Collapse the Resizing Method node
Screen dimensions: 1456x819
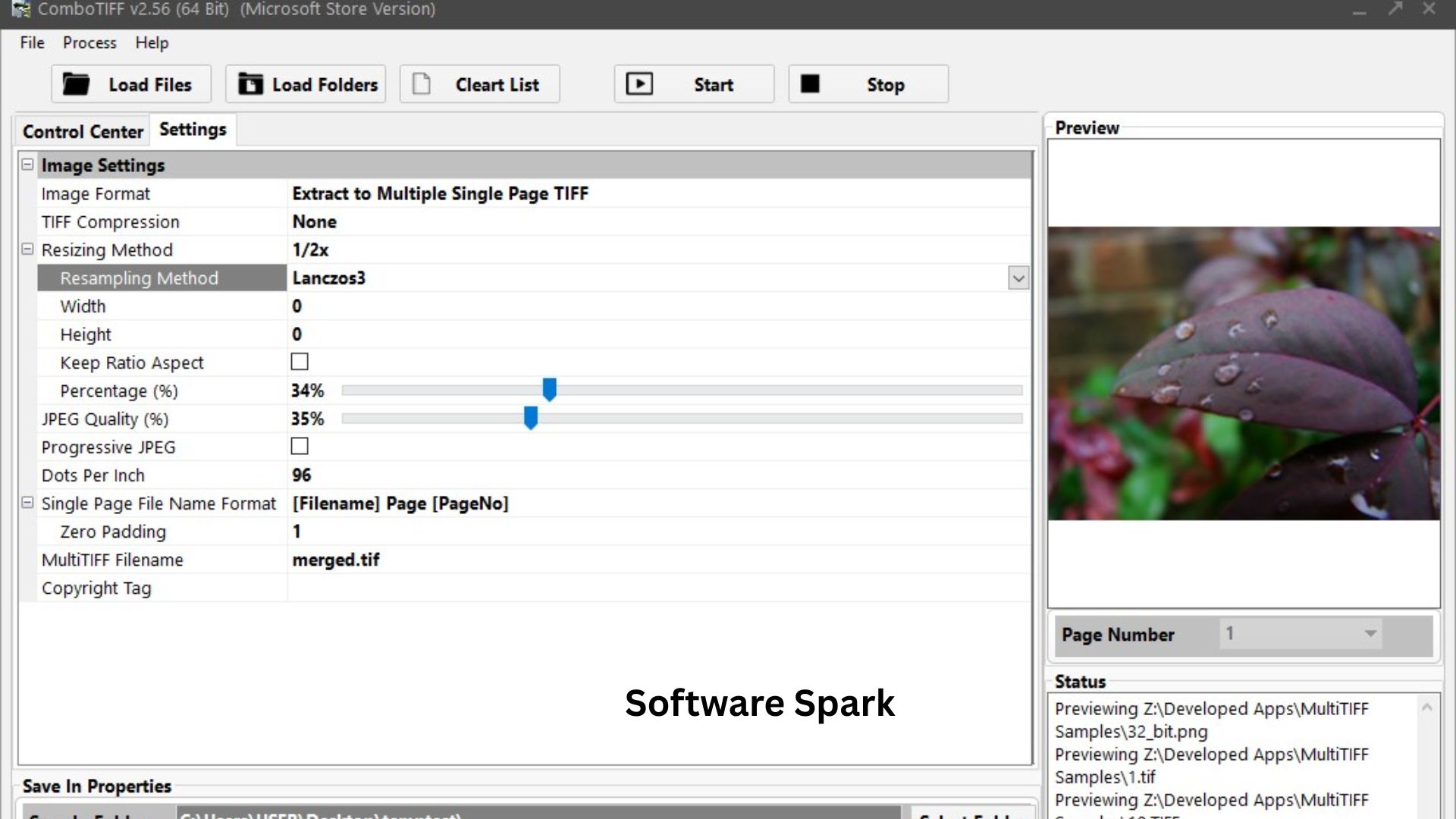click(27, 249)
